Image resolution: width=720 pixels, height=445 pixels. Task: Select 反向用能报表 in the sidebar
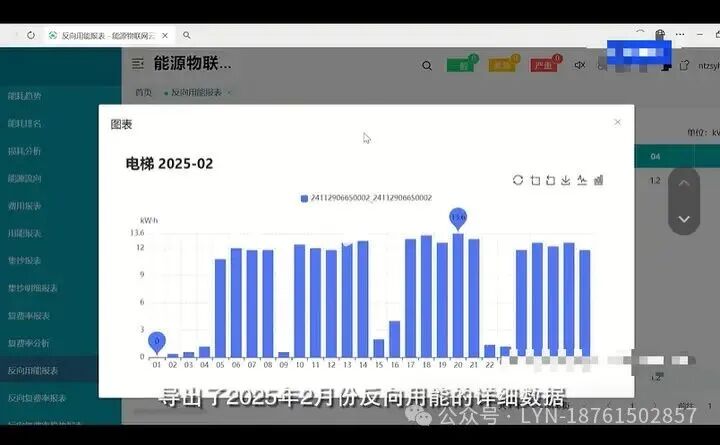[33, 370]
